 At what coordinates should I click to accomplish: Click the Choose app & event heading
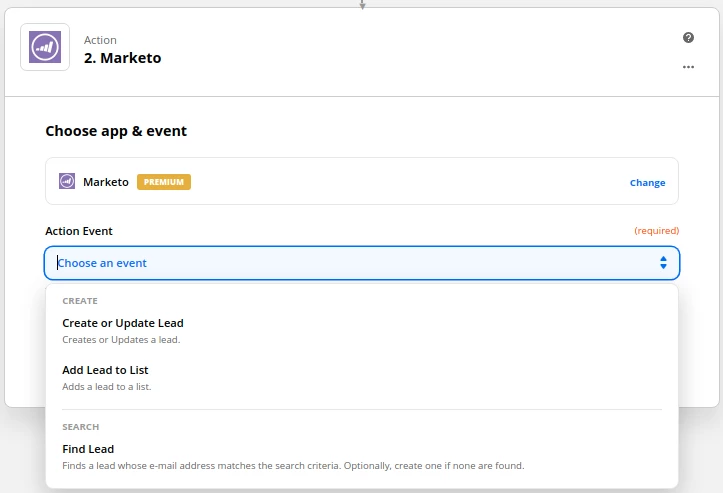click(116, 131)
